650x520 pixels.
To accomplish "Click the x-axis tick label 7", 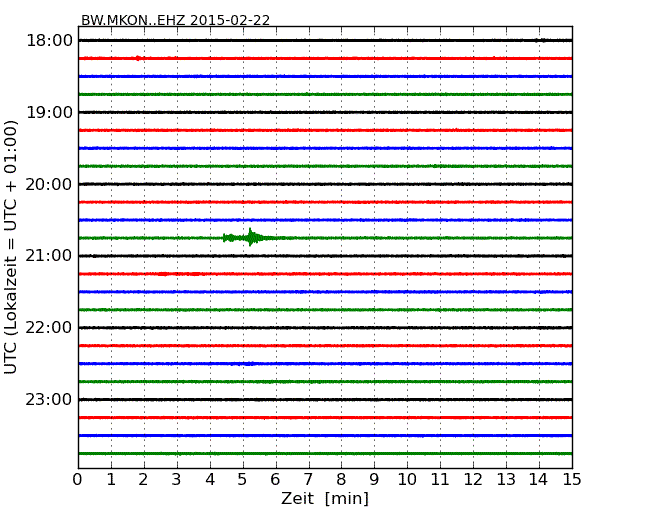I will pos(308,480).
